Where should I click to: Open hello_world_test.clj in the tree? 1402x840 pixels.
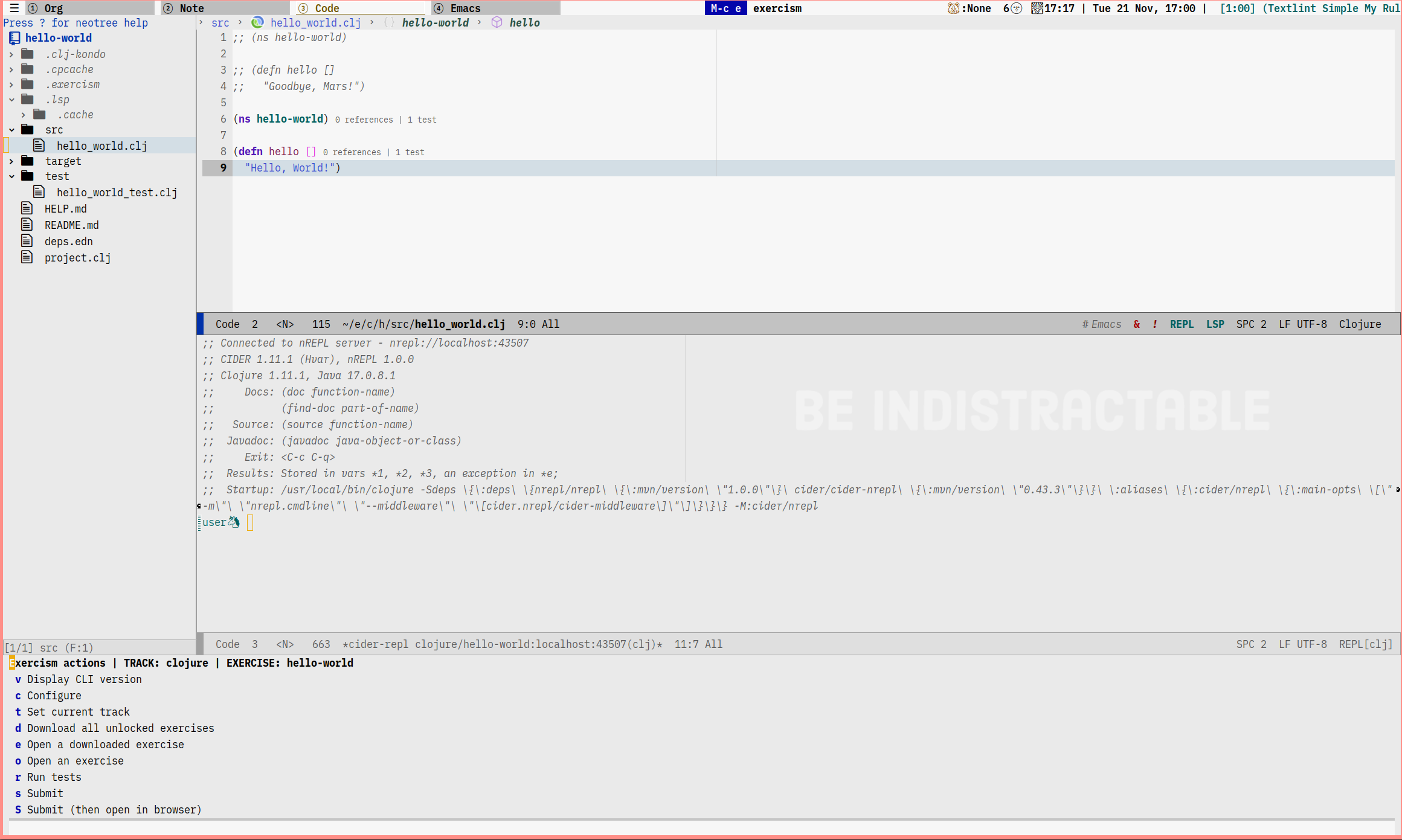pos(117,193)
